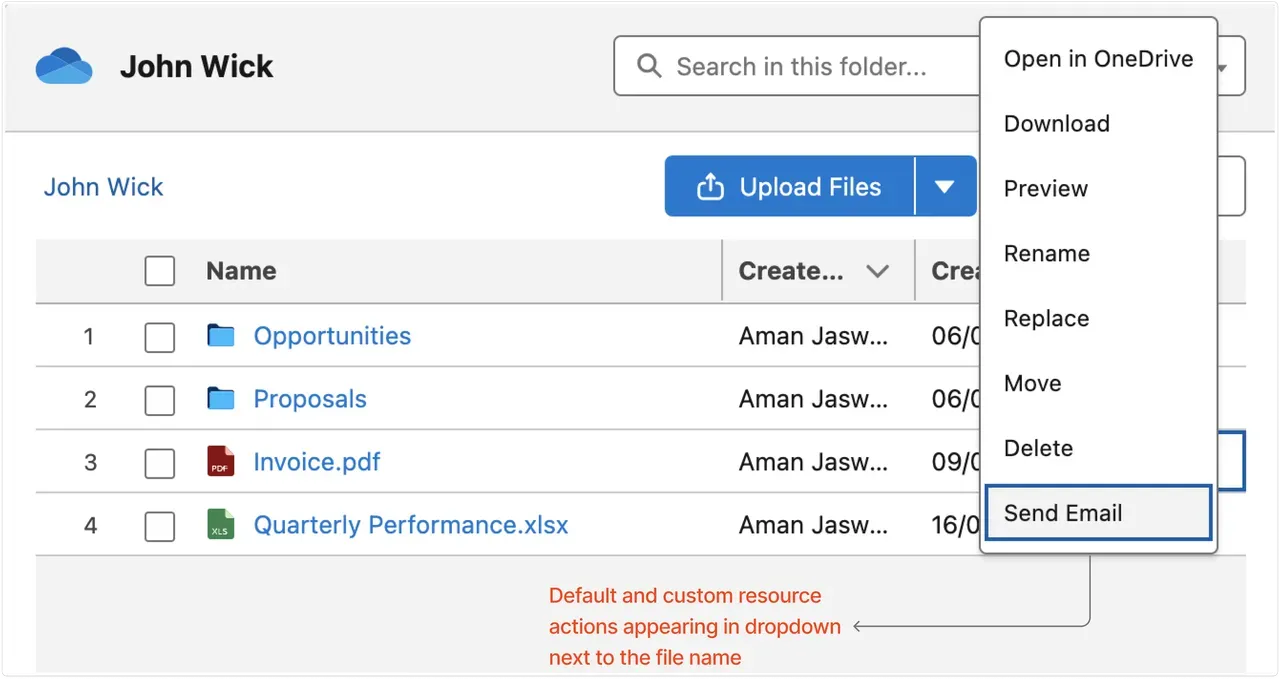Viewport: 1280px width, 679px height.
Task: Choose Send Email from the dropdown menu
Action: [x=1063, y=513]
